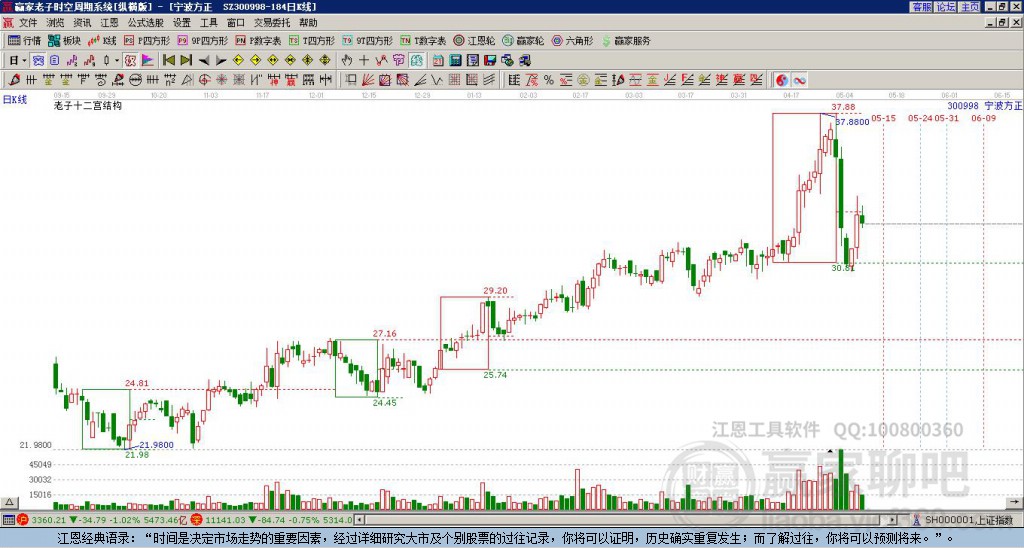Open the calculator icon

[456, 61]
